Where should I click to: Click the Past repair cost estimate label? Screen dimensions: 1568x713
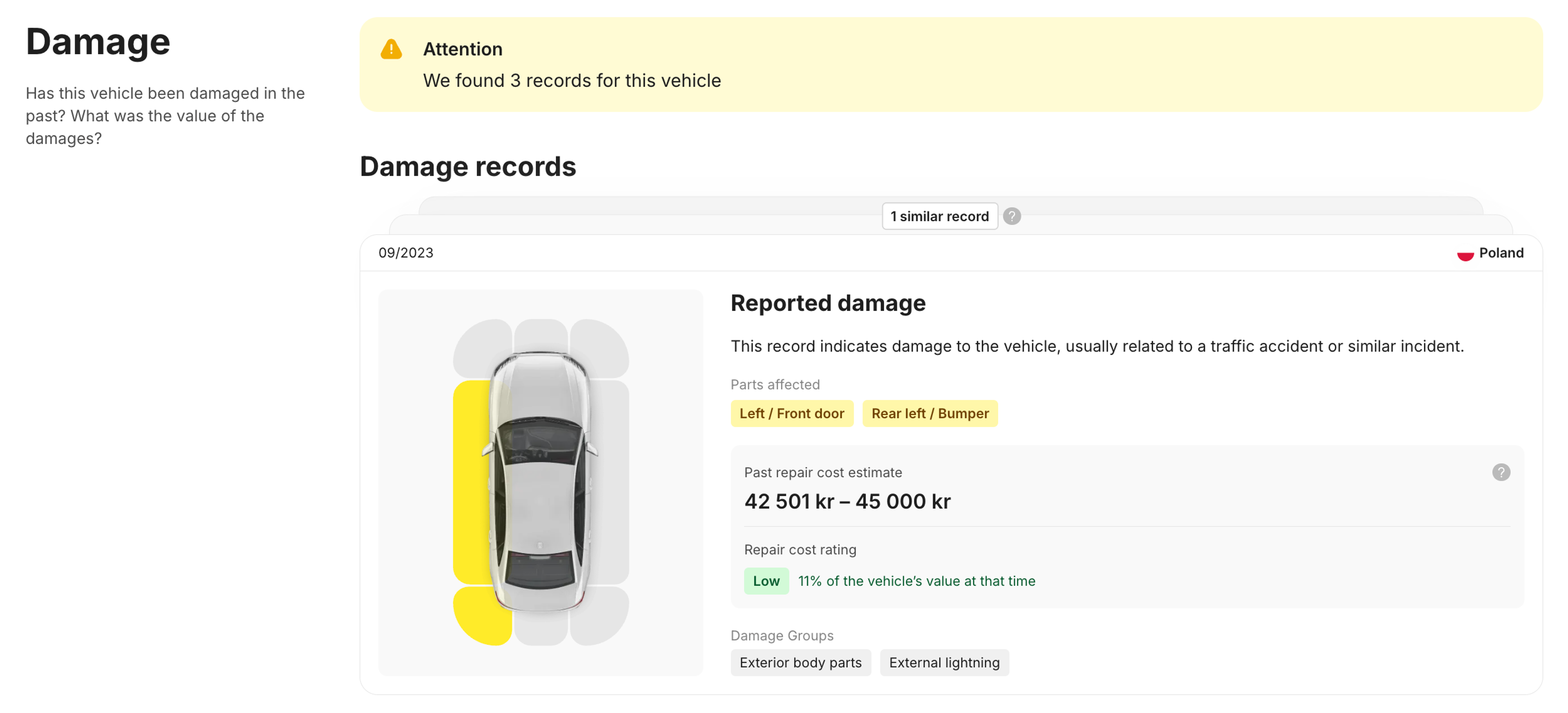click(x=822, y=472)
